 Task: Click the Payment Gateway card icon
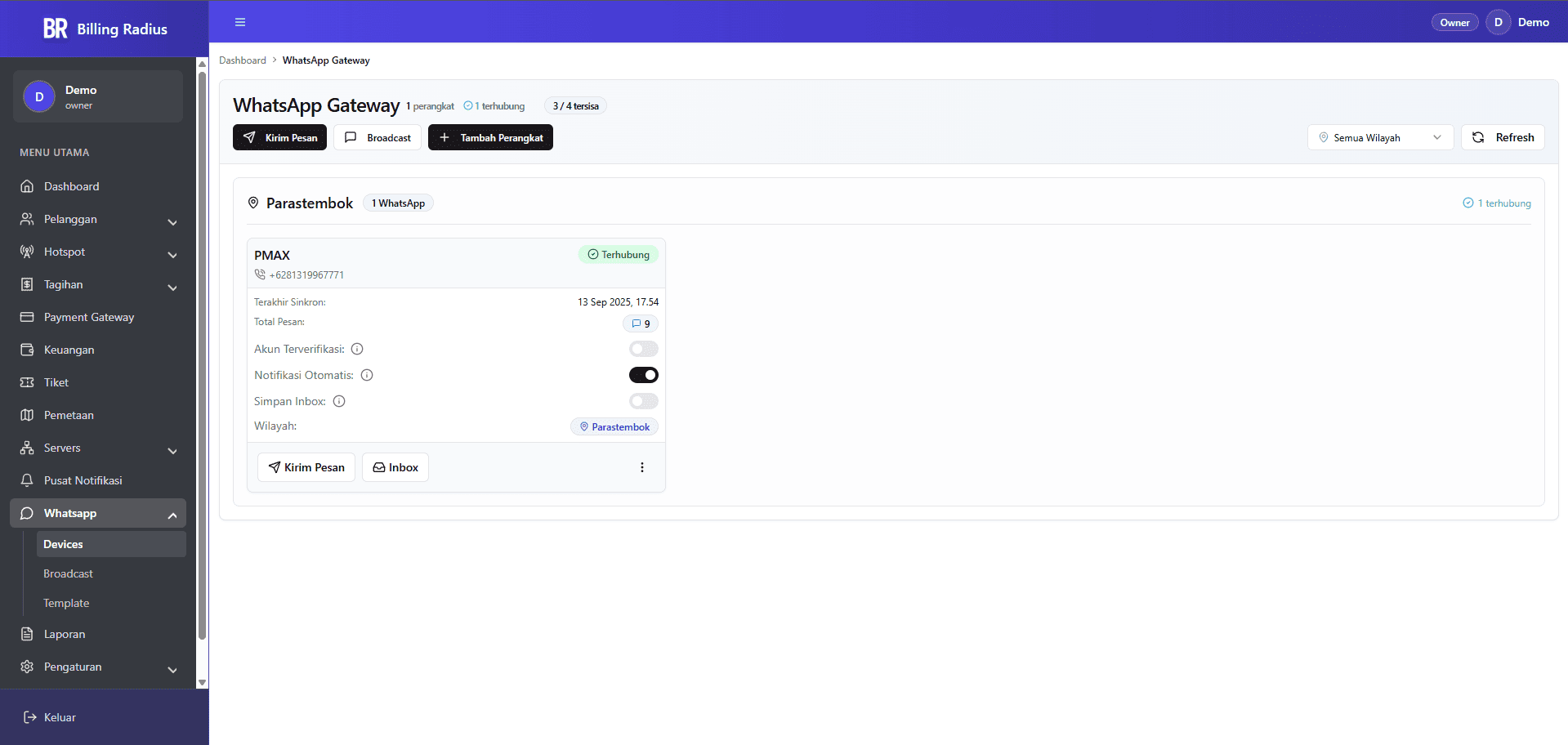(27, 317)
